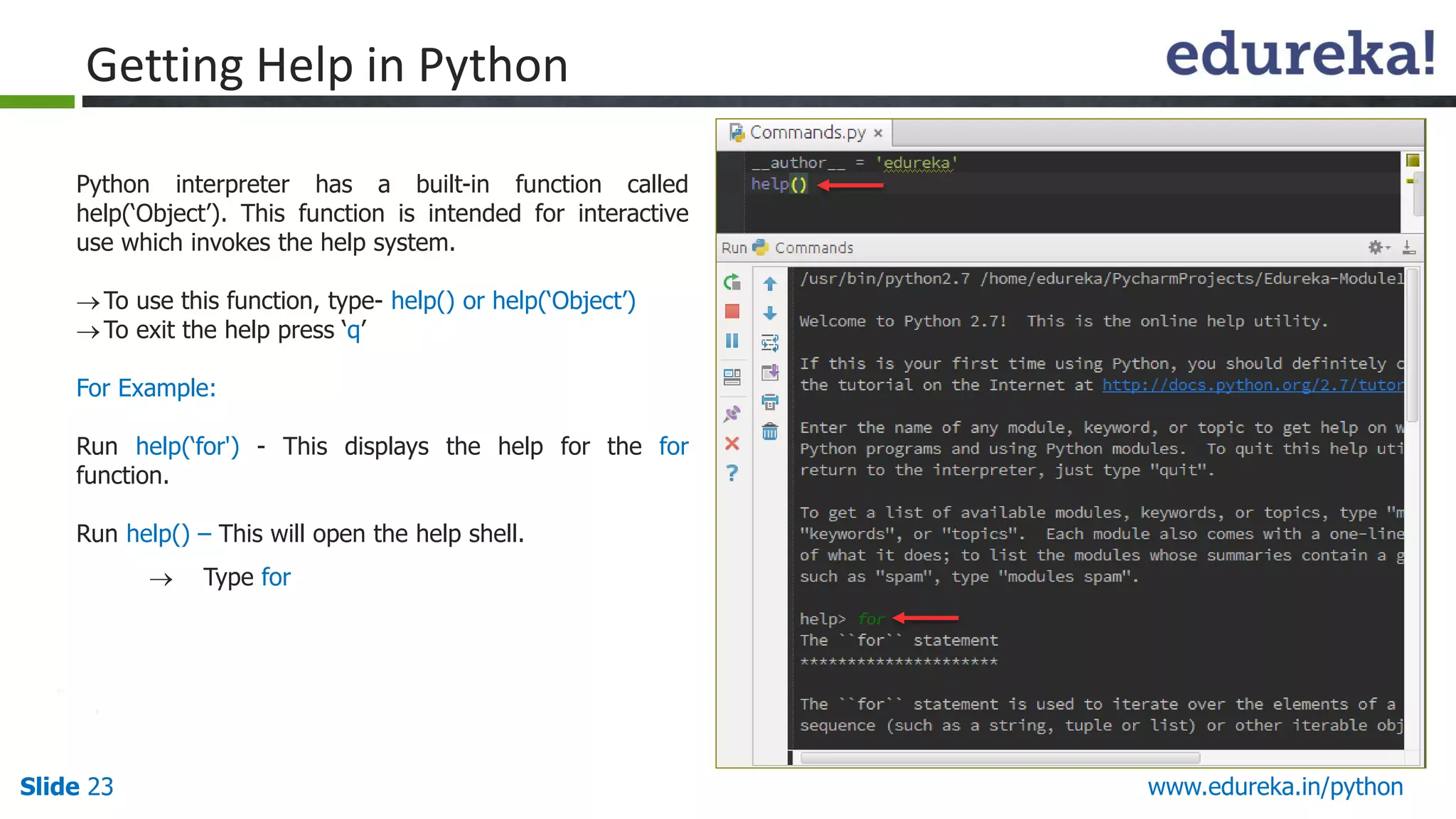This screenshot has height=819, width=1456.
Task: Stop the running process with red square
Action: (732, 311)
